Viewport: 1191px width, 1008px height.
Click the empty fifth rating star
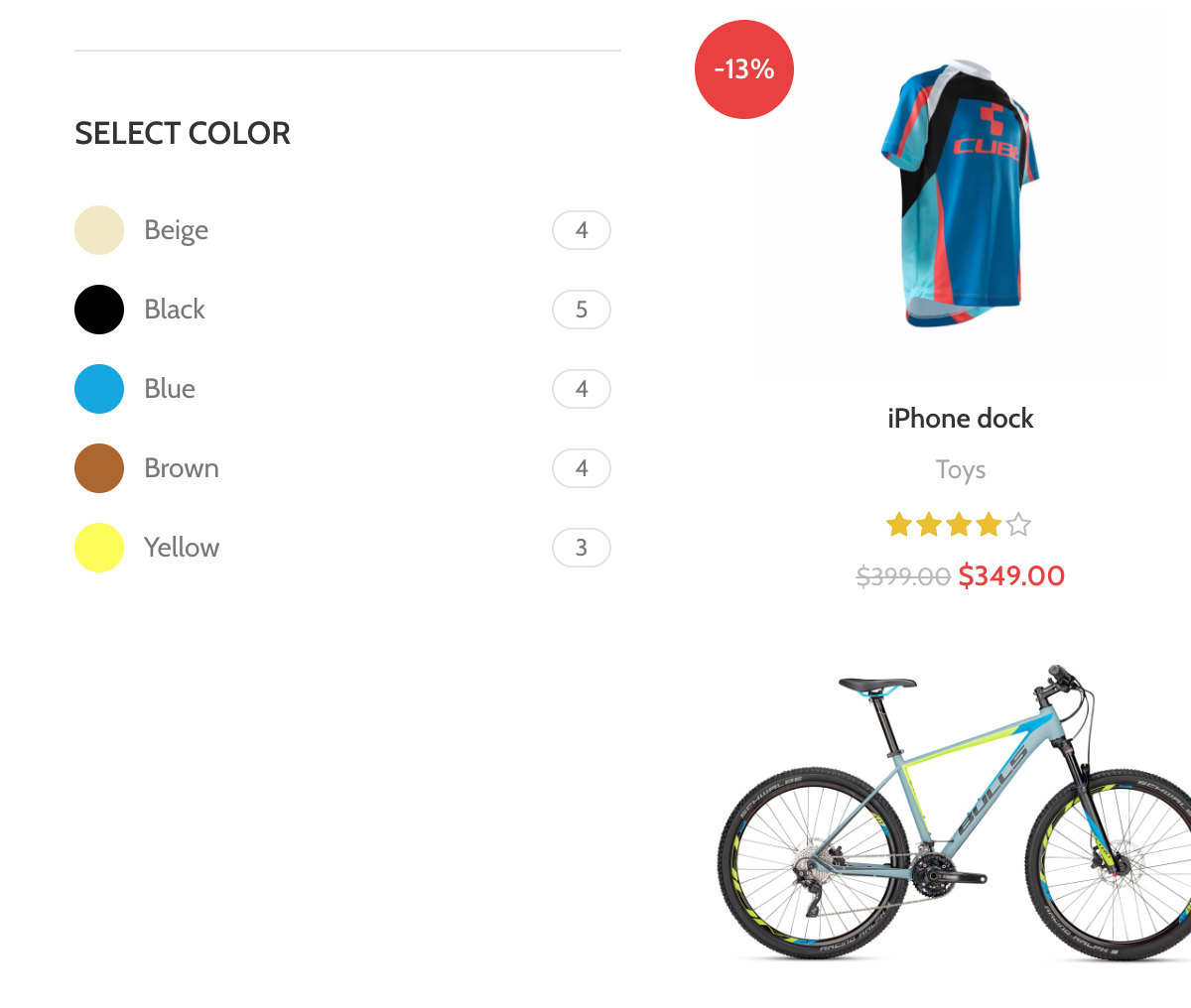(1019, 525)
